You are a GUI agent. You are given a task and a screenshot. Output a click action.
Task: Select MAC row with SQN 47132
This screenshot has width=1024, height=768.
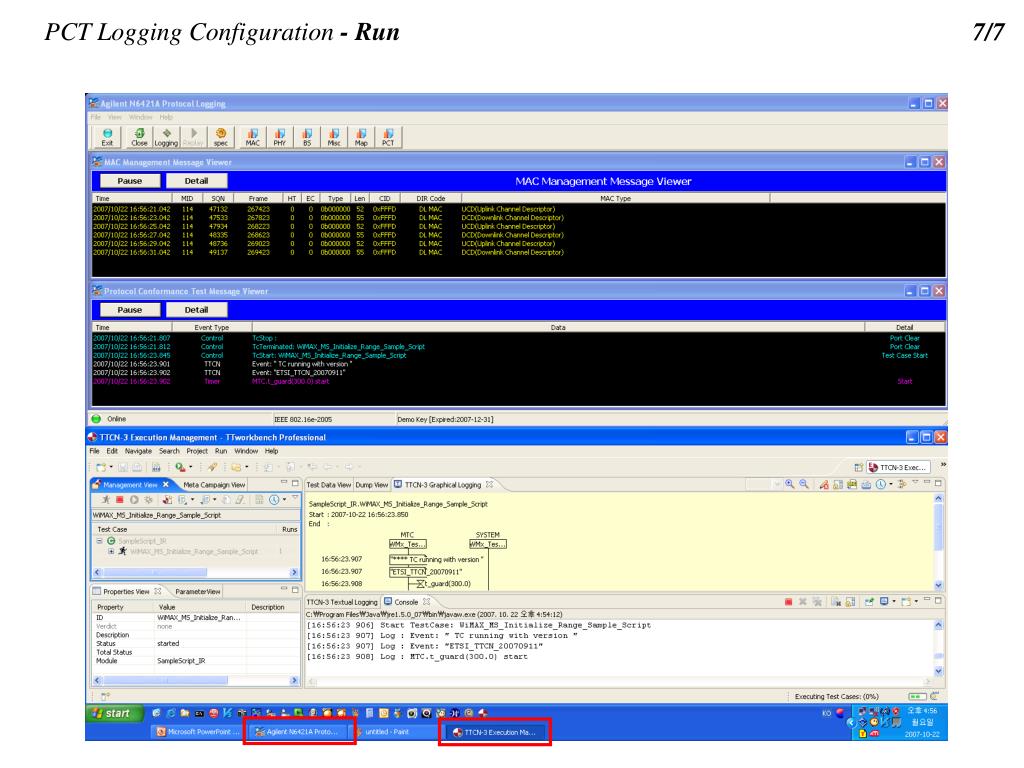pyautogui.click(x=519, y=209)
